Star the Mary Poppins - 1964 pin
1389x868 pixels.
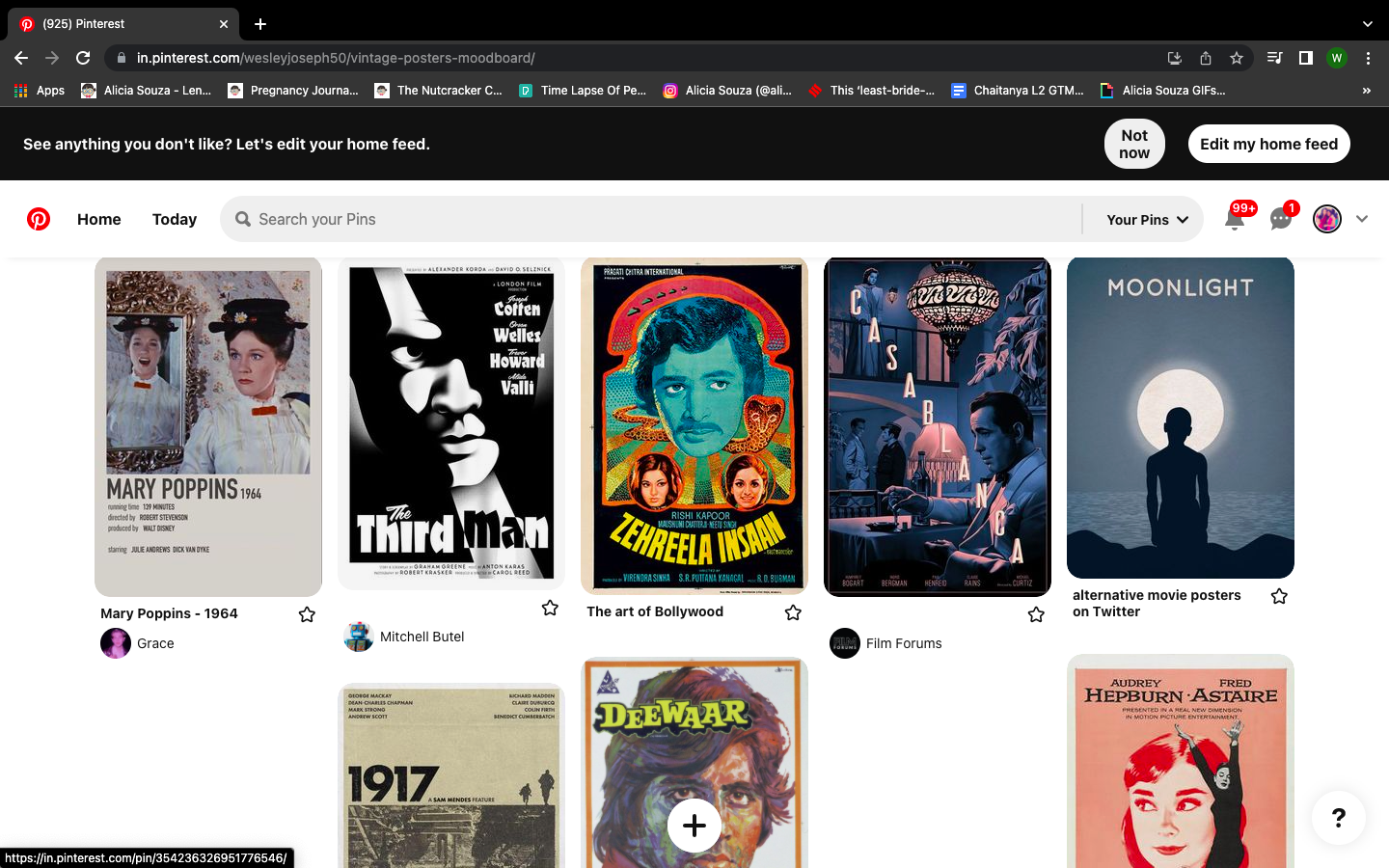click(x=307, y=614)
